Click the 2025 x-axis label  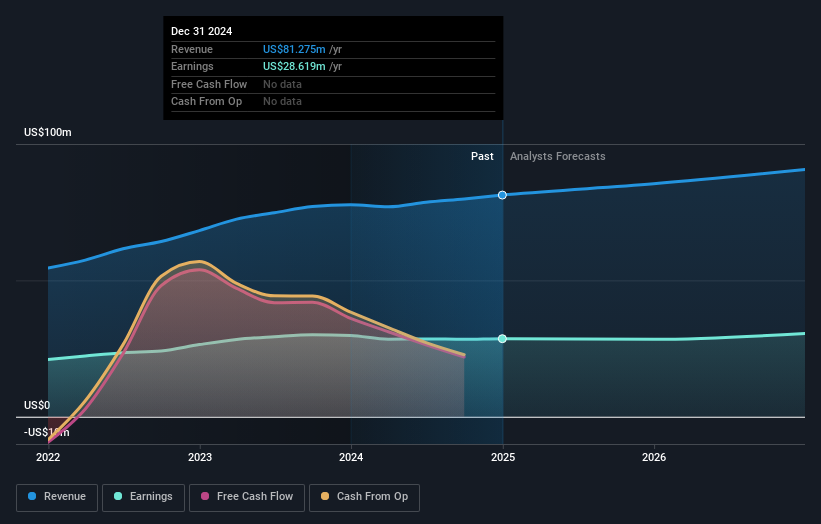pyautogui.click(x=503, y=457)
